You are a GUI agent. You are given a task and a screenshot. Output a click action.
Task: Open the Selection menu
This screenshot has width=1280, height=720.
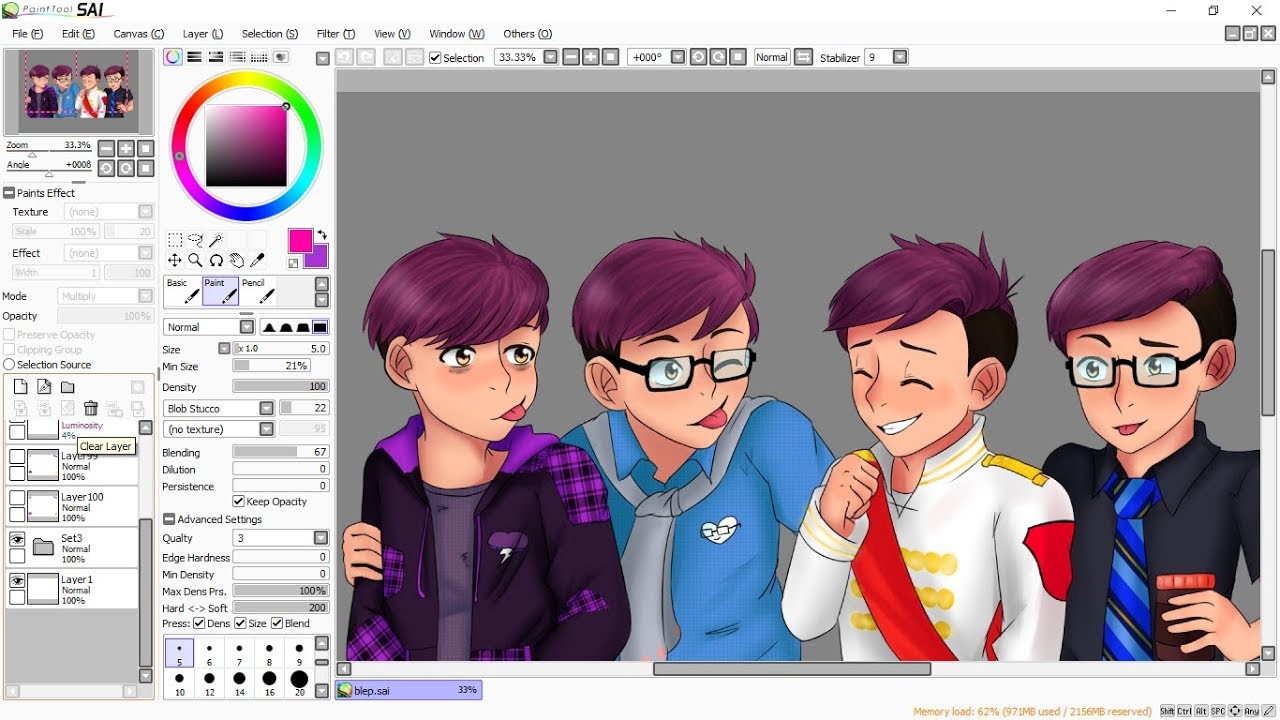point(270,34)
